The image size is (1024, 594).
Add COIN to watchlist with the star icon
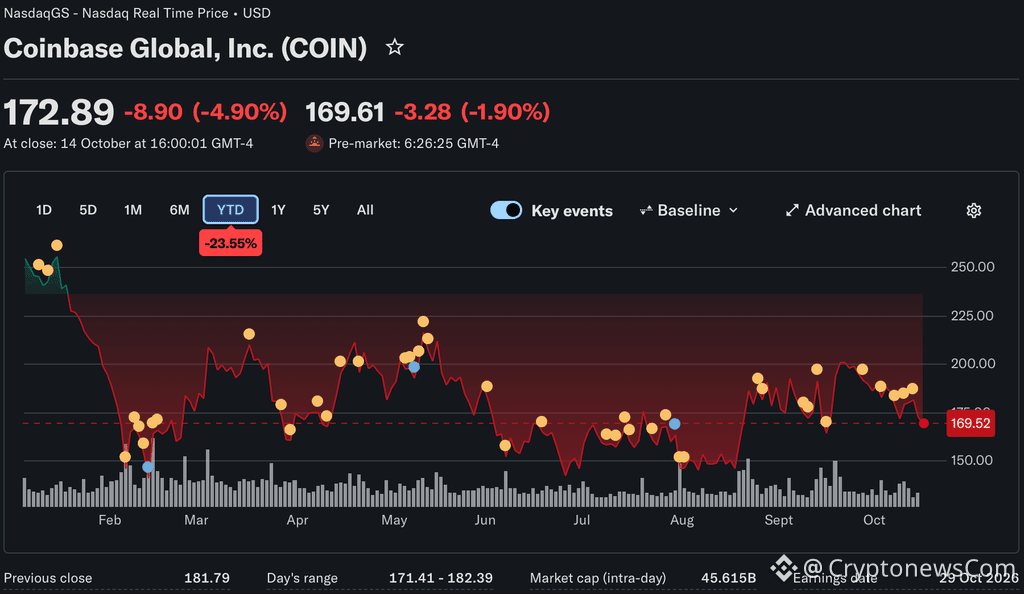394,47
